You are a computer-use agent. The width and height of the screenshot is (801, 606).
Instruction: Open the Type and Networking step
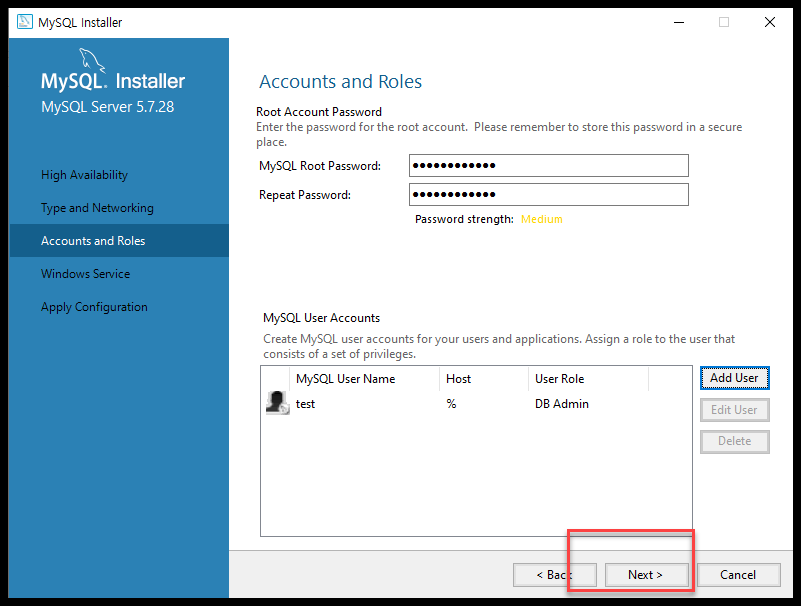(97, 208)
